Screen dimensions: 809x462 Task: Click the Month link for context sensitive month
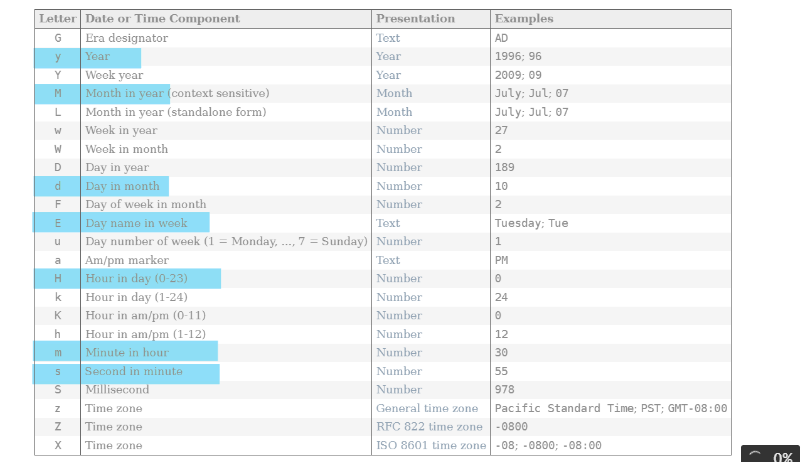pos(394,93)
